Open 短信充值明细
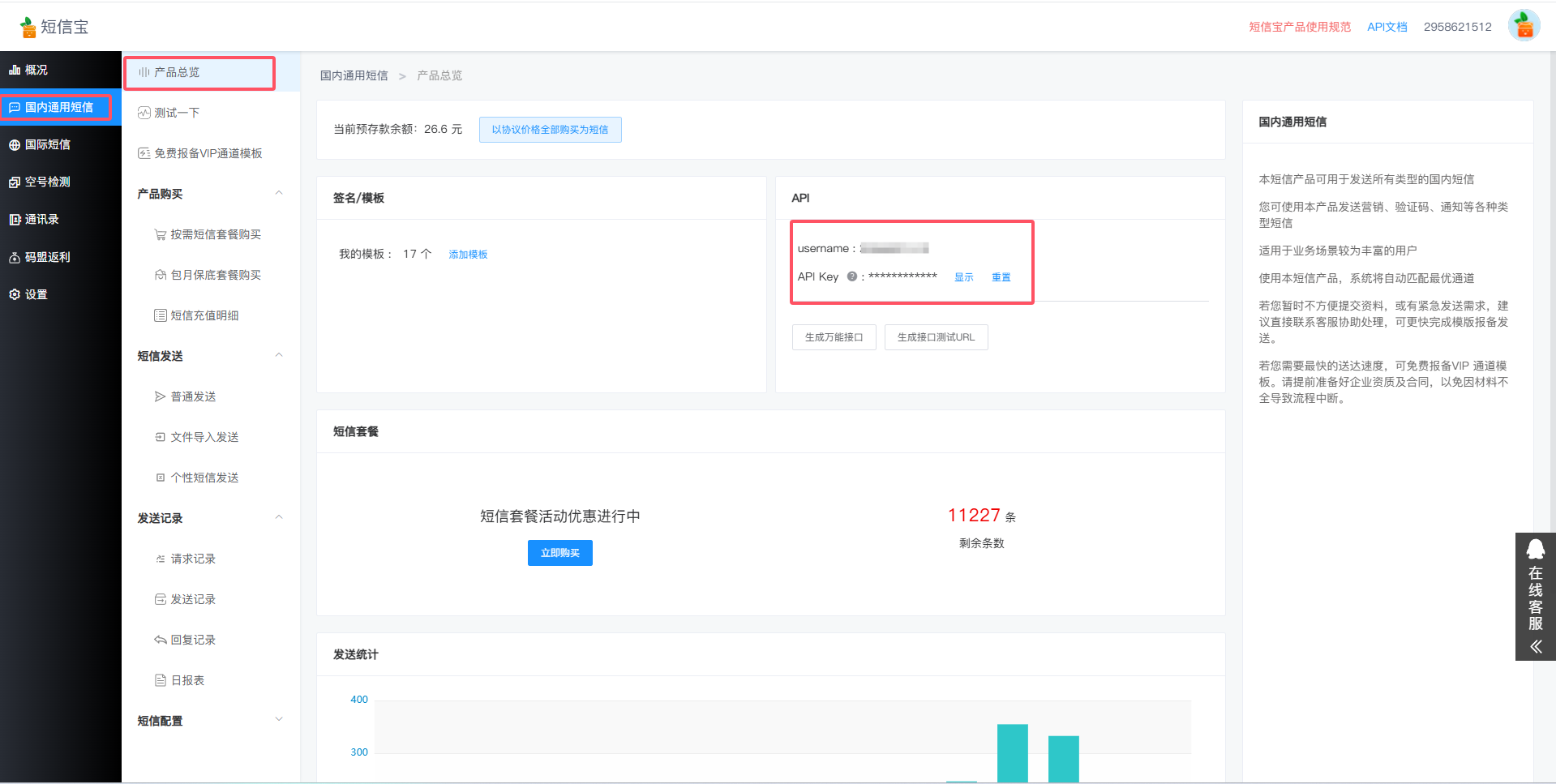Image resolution: width=1556 pixels, height=784 pixels. tap(211, 315)
